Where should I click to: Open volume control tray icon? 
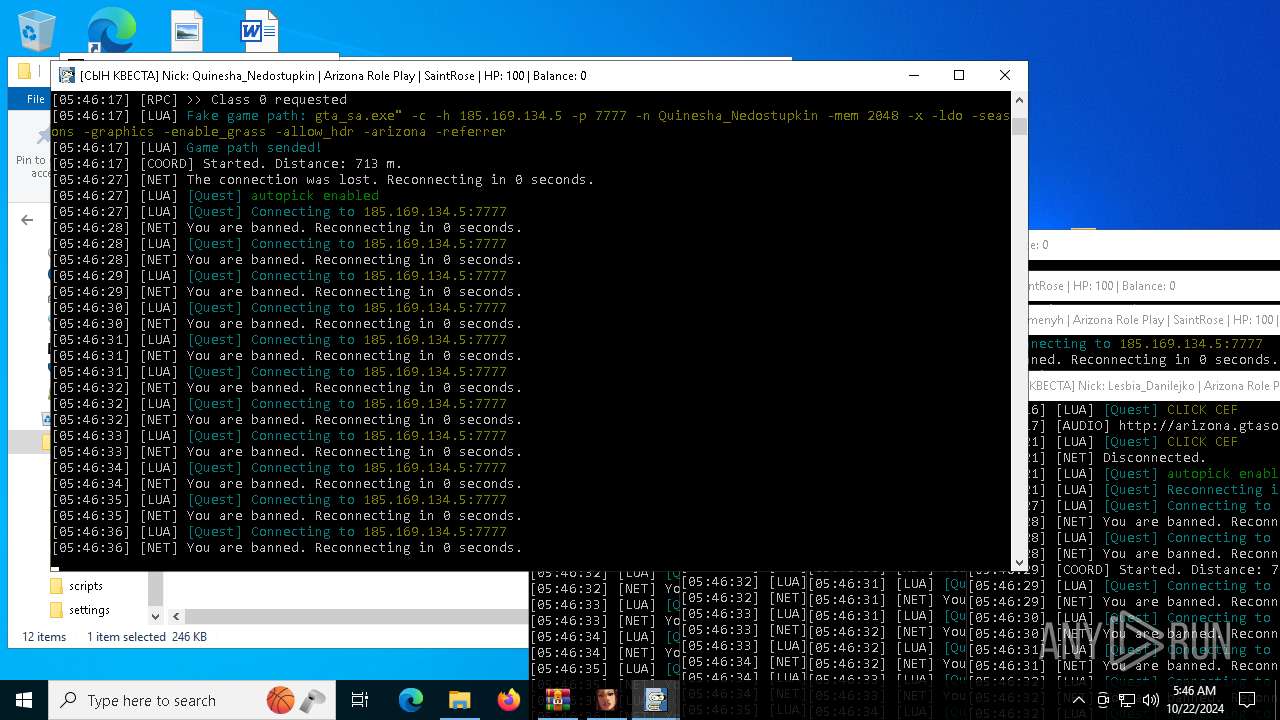(1151, 700)
